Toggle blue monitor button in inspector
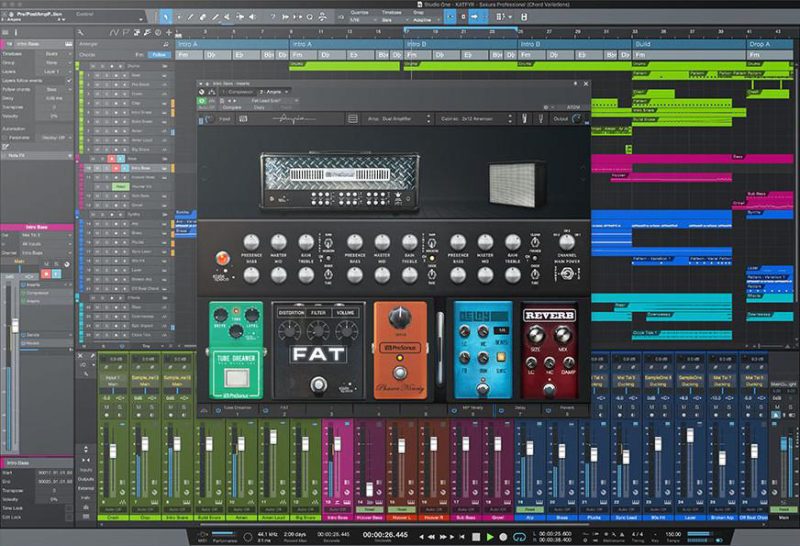This screenshot has height=546, width=800. (x=57, y=275)
